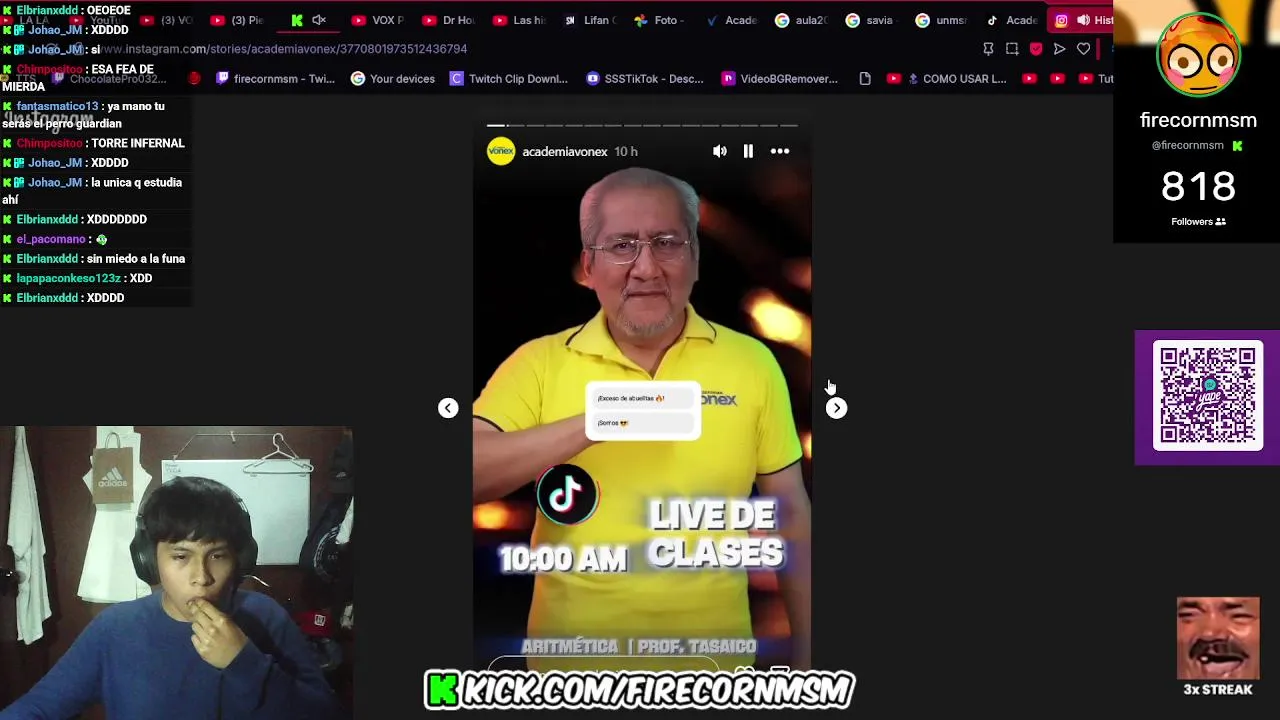1280x720 pixels.
Task: Switch to the 'VOX P' tab
Action: 378,20
